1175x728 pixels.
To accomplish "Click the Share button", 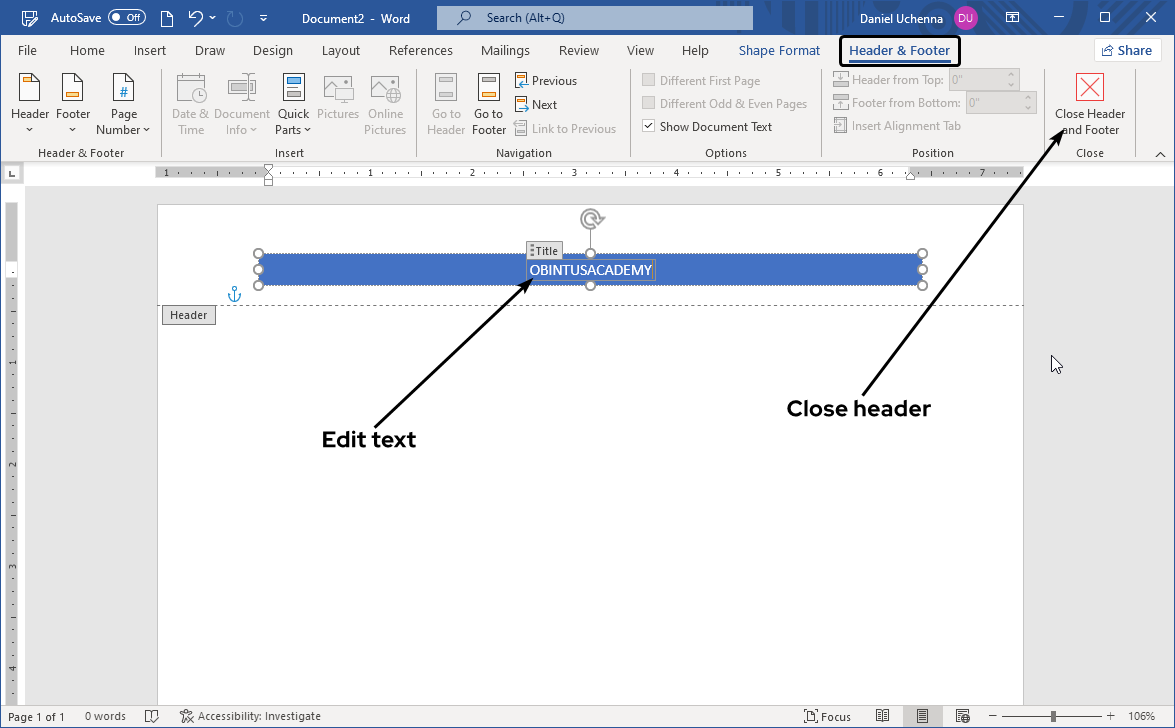I will tap(1126, 51).
